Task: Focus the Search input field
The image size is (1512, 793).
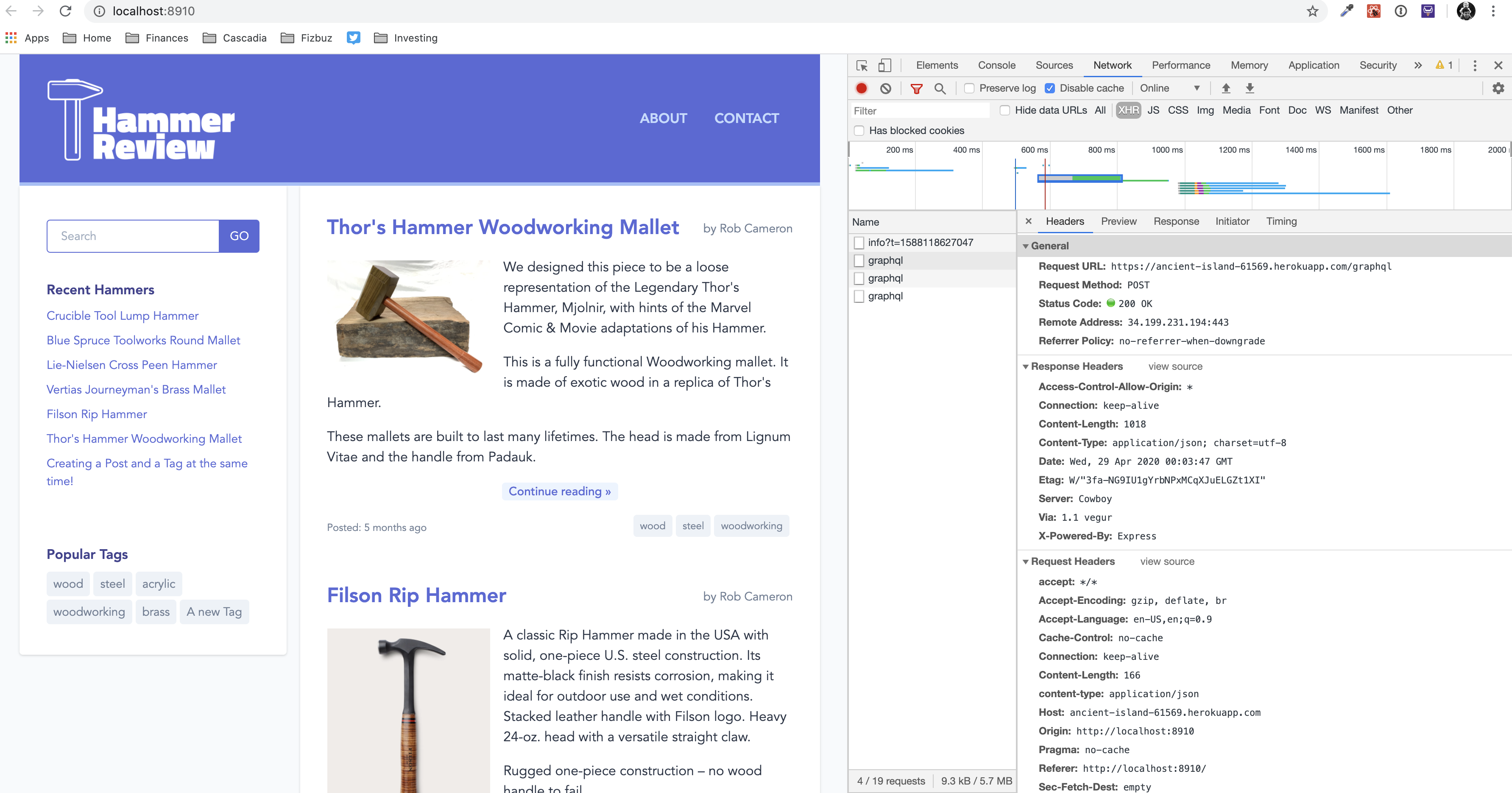Action: coord(133,236)
